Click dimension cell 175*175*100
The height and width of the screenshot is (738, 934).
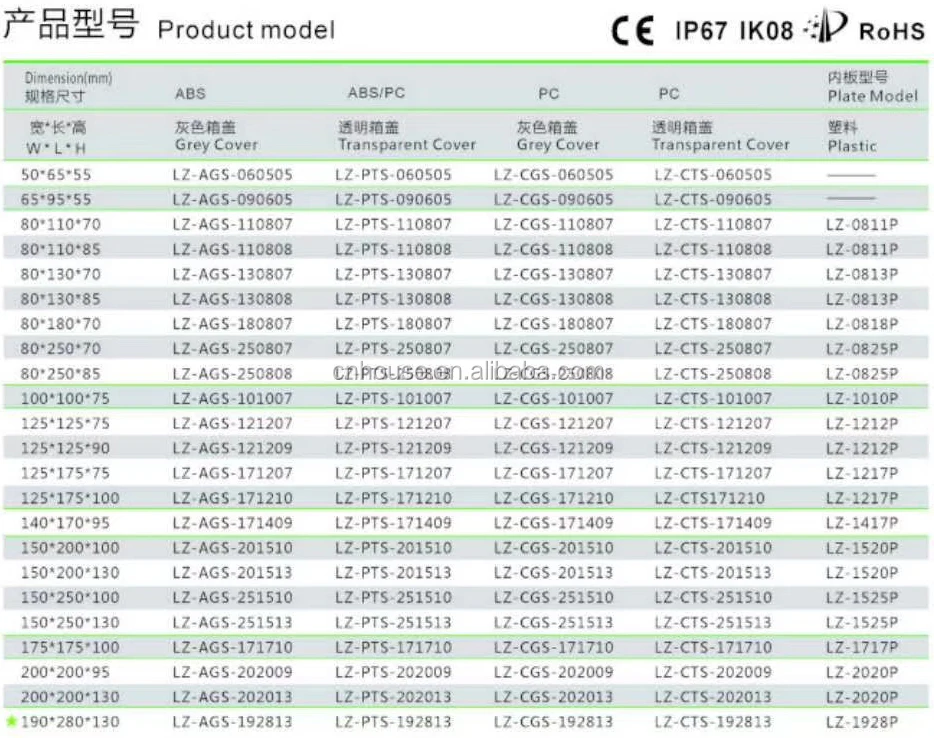tap(70, 648)
